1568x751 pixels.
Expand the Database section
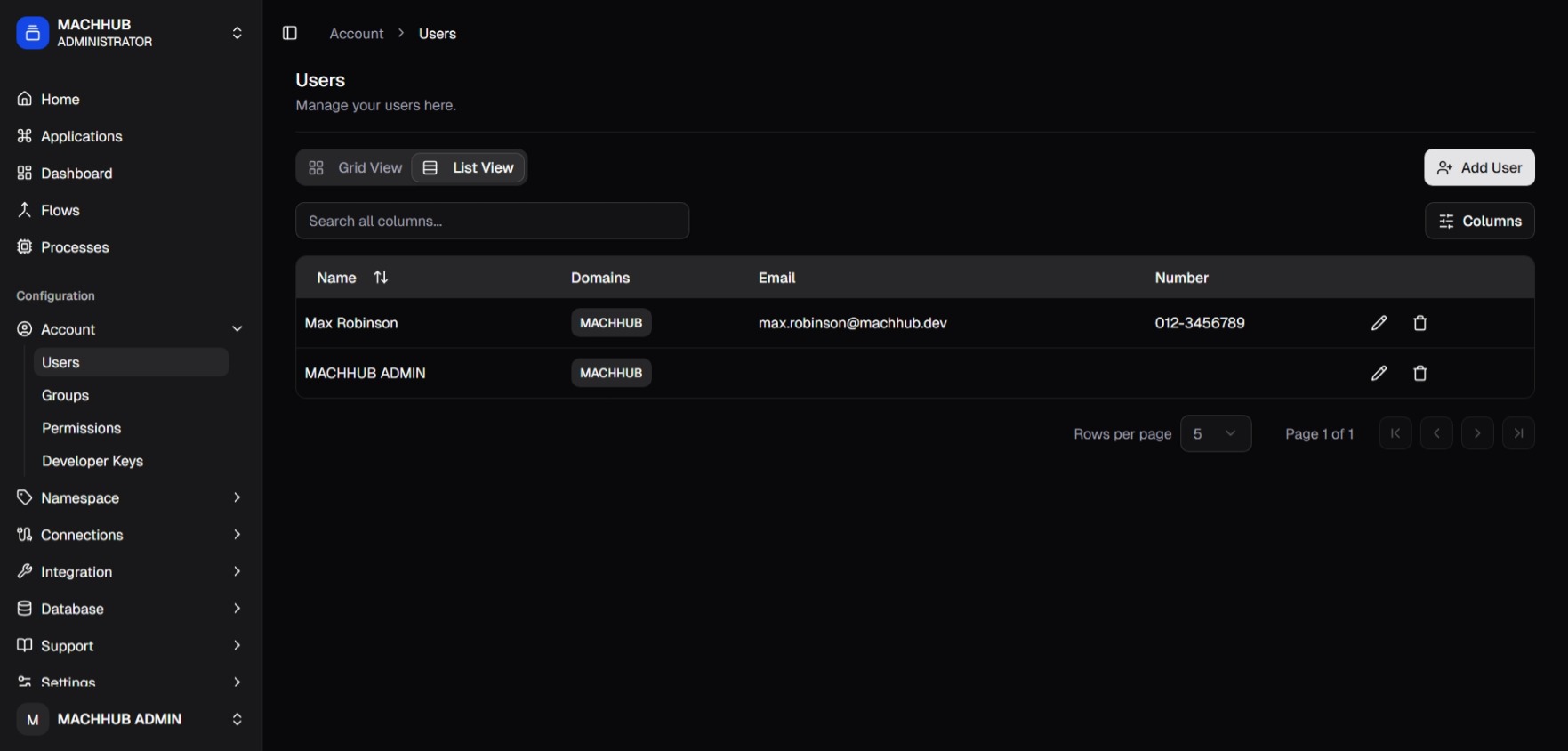pyautogui.click(x=130, y=609)
